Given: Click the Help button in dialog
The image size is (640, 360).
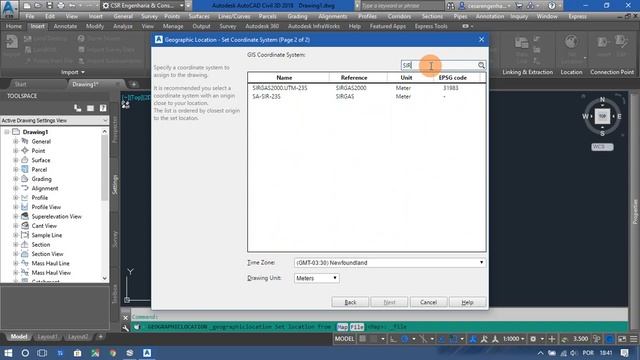Looking at the screenshot, I should [x=467, y=302].
